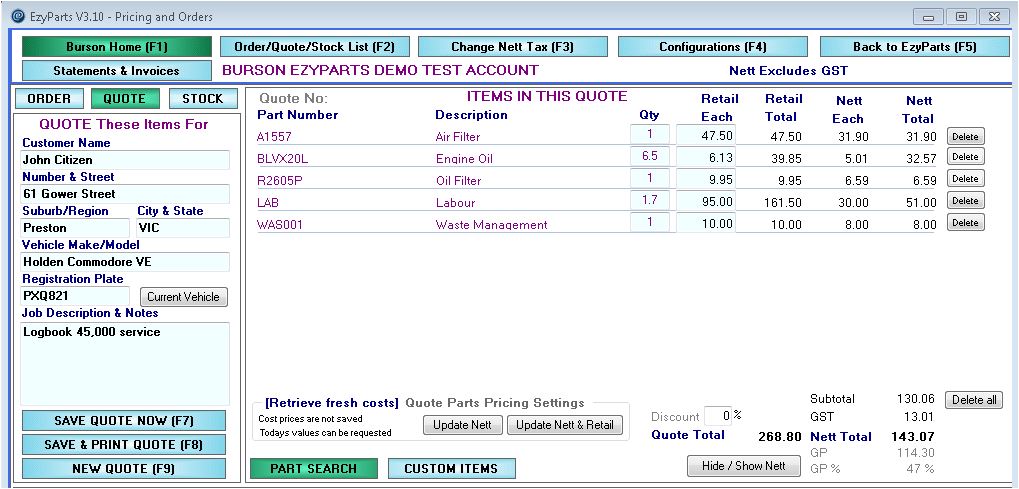Screen dimensions: 1019x489
Task: Click Retail Each 47.50 for Air Filter
Action: point(706,135)
